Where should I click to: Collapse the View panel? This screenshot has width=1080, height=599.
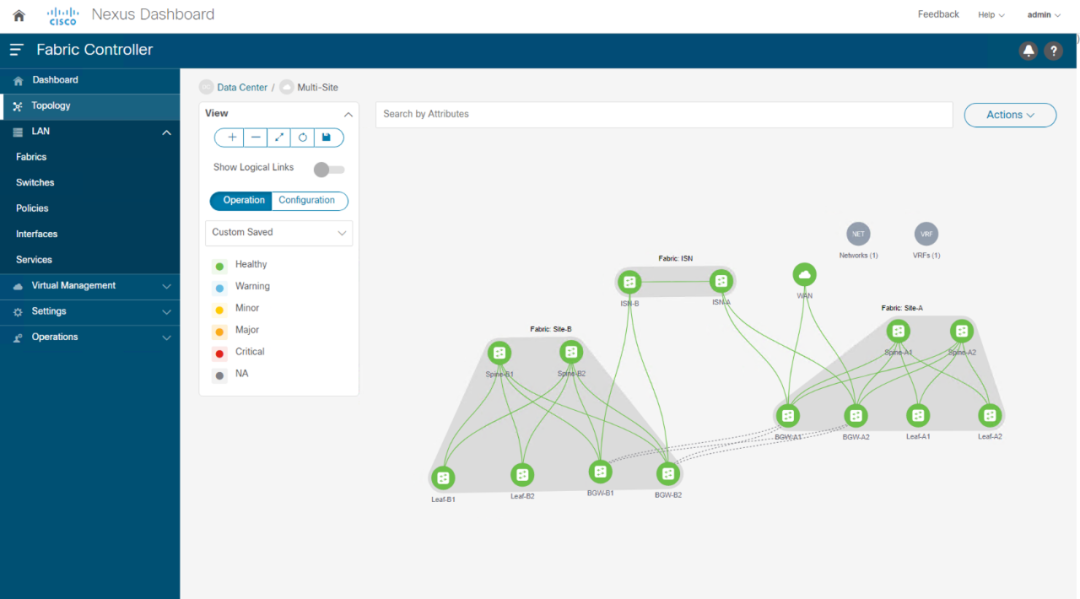[x=348, y=114]
